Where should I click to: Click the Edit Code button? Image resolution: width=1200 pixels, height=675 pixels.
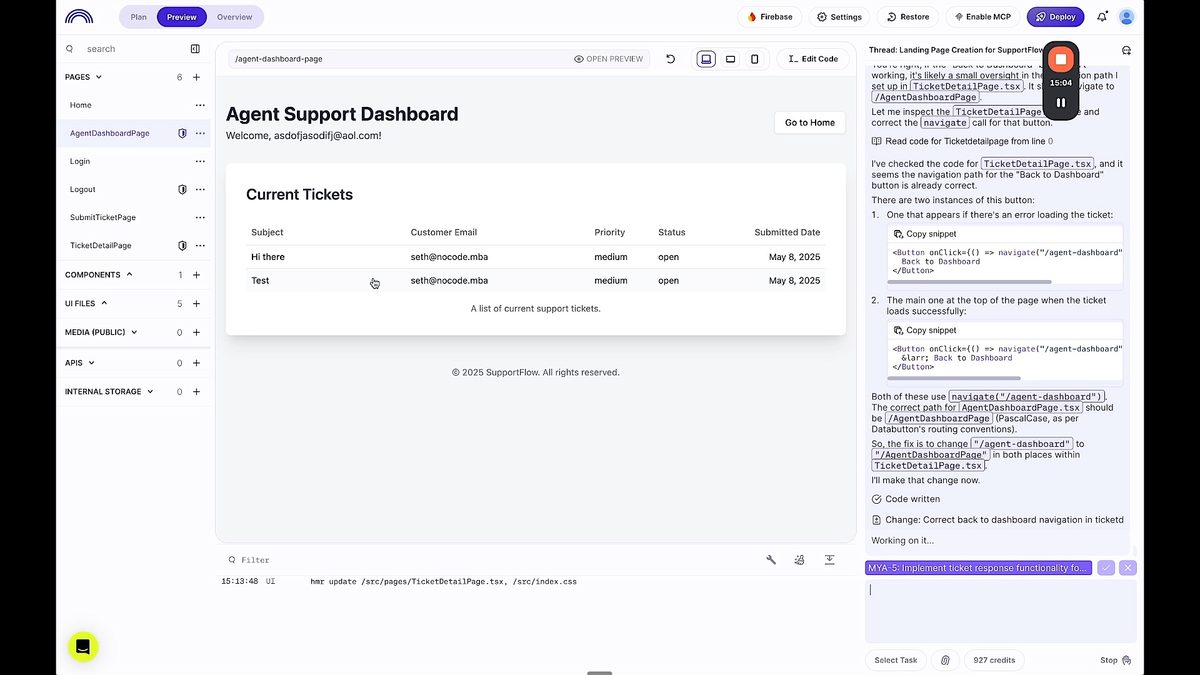pyautogui.click(x=813, y=59)
